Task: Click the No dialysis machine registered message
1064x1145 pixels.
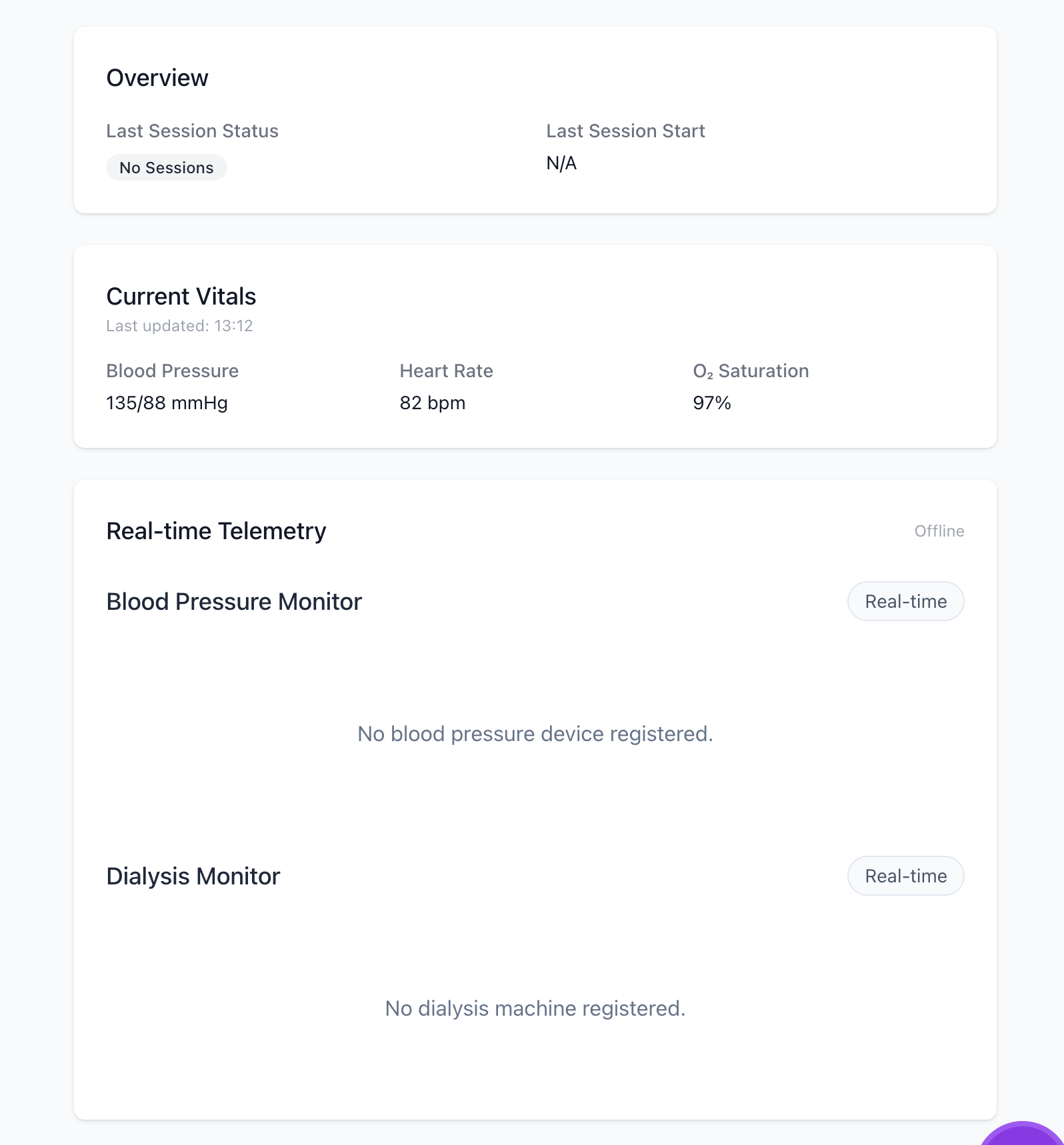Action: coord(535,1008)
